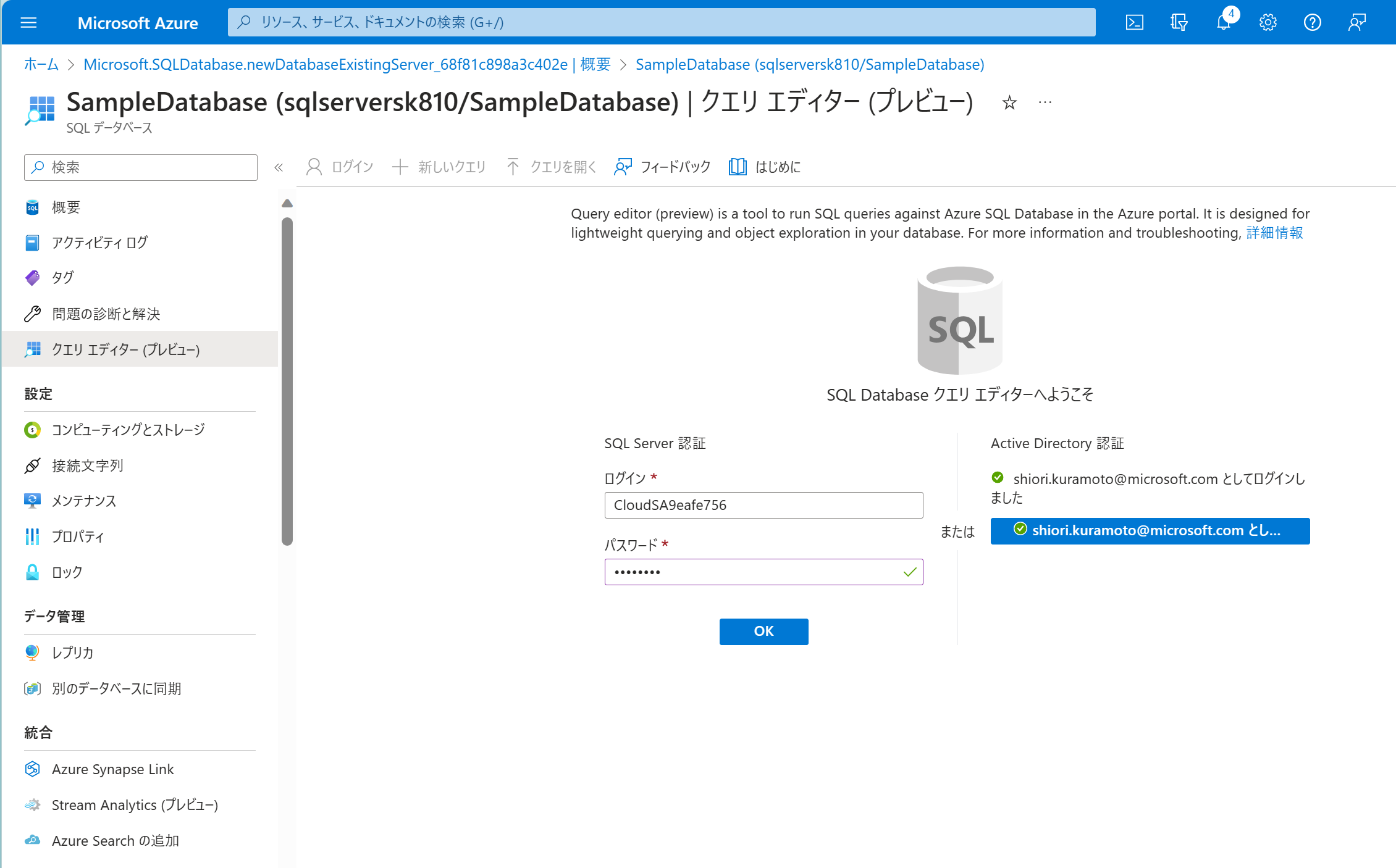Viewport: 1396px width, 868px height.
Task: Open the Azure portal hamburger menu
Action: click(x=29, y=22)
